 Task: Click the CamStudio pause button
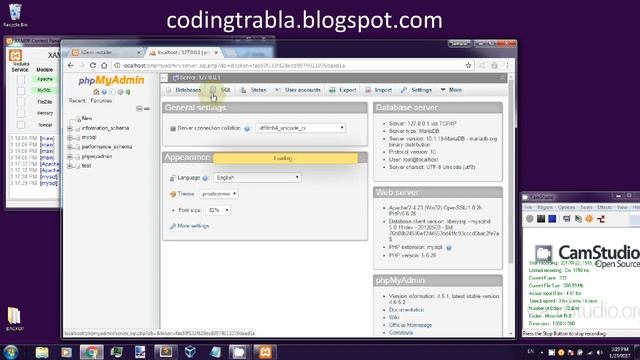(x=541, y=219)
